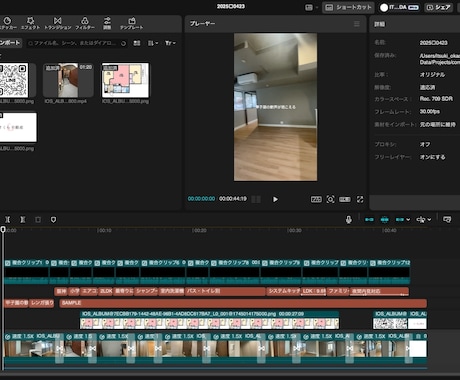This screenshot has width=460, height=380.
Task: Click the オリジナル aspect ratio value
Action: (x=432, y=75)
